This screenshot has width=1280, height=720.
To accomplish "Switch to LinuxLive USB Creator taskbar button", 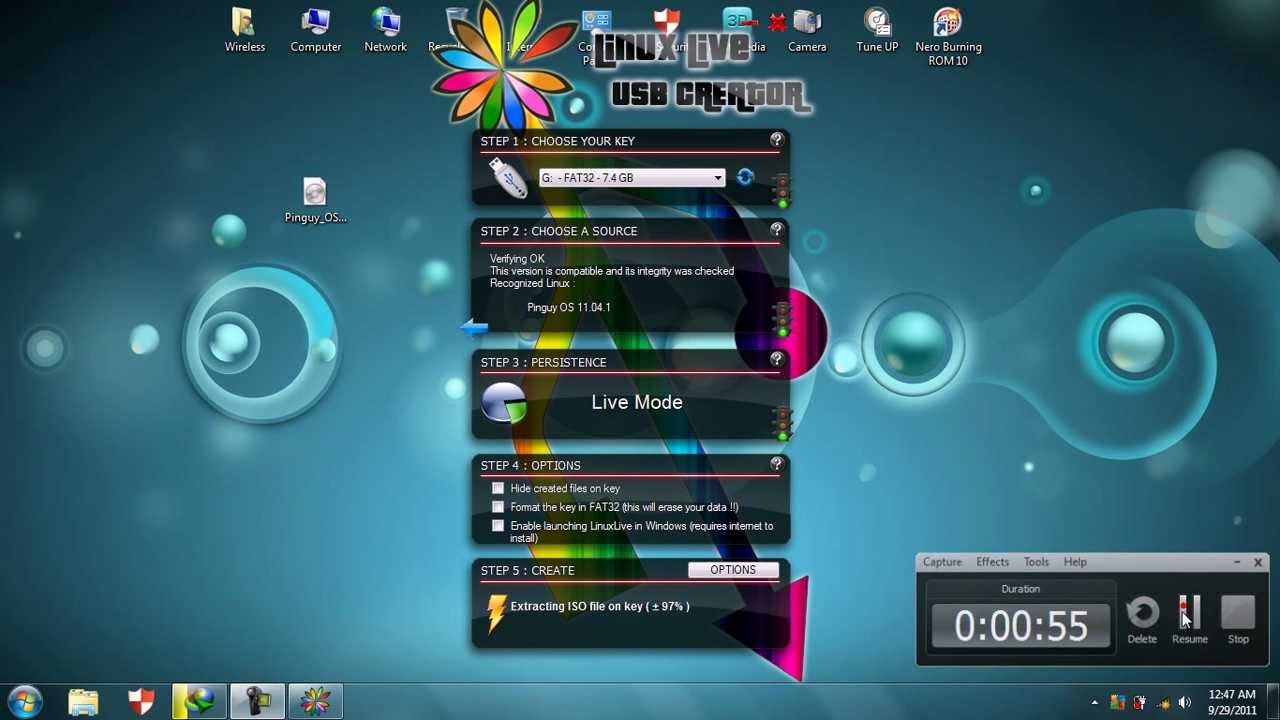I will 316,701.
